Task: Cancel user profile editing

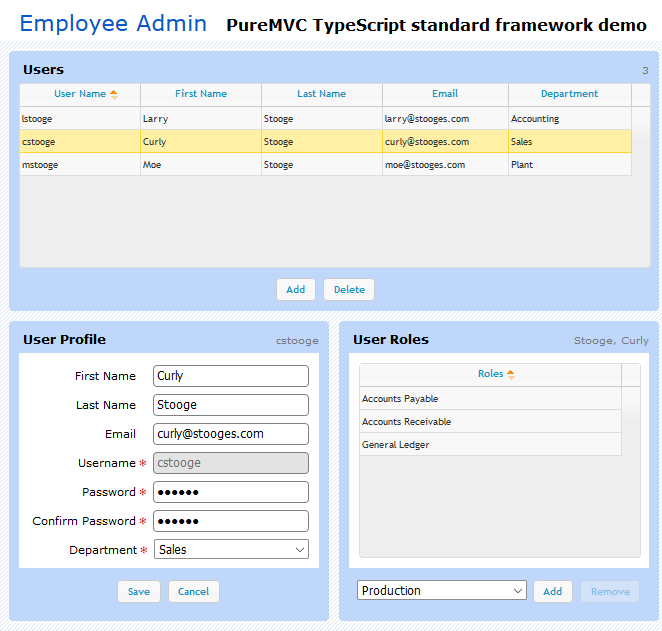Action: pyautogui.click(x=194, y=591)
